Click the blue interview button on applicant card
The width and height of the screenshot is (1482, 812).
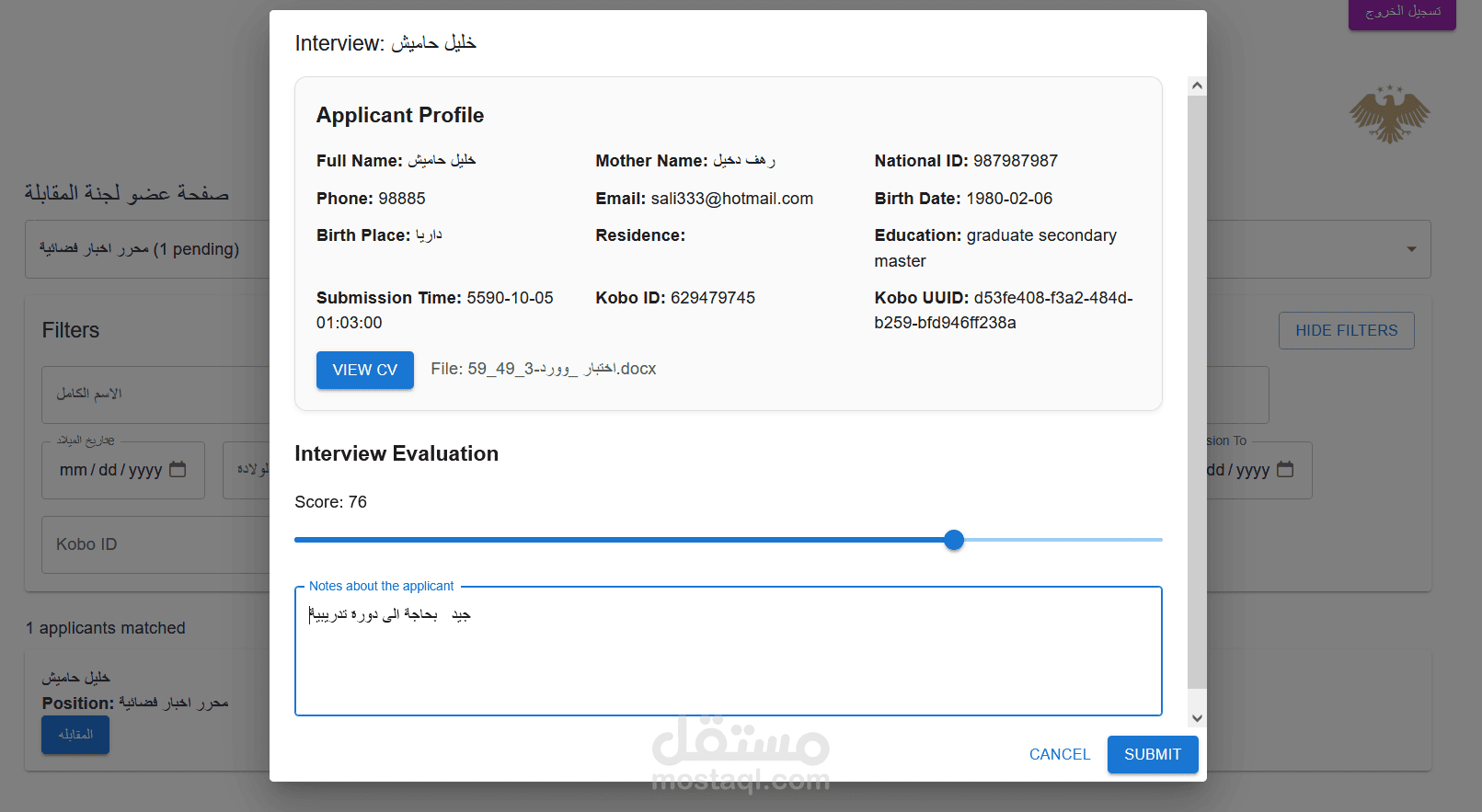pyautogui.click(x=75, y=735)
